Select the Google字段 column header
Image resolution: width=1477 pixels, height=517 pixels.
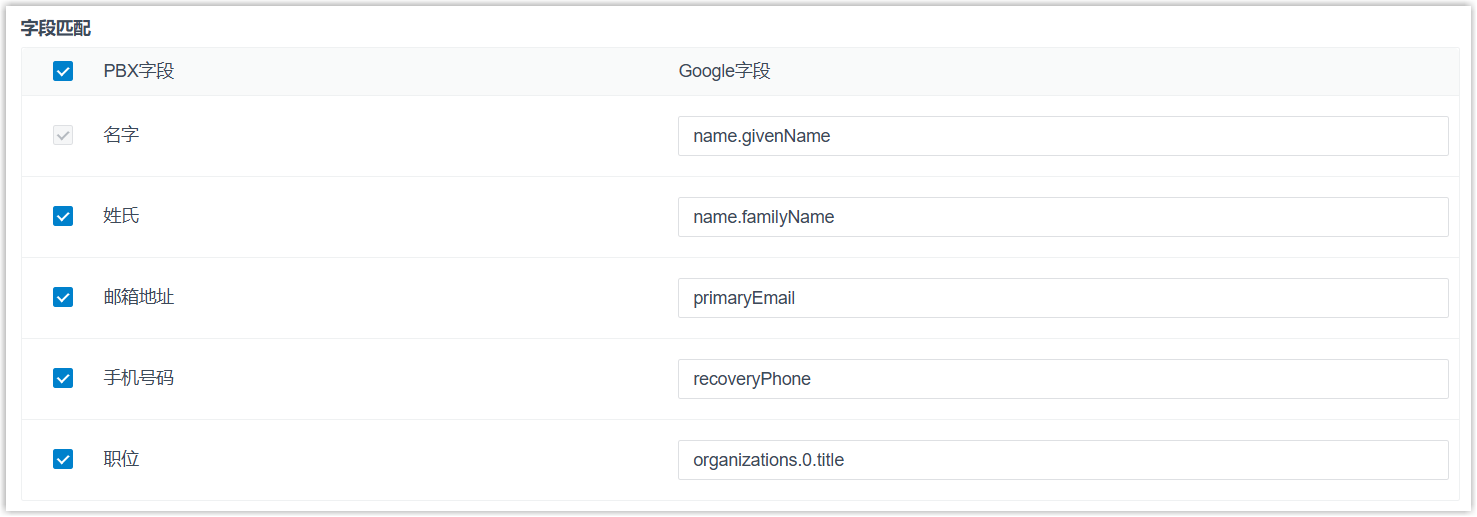[x=724, y=71]
